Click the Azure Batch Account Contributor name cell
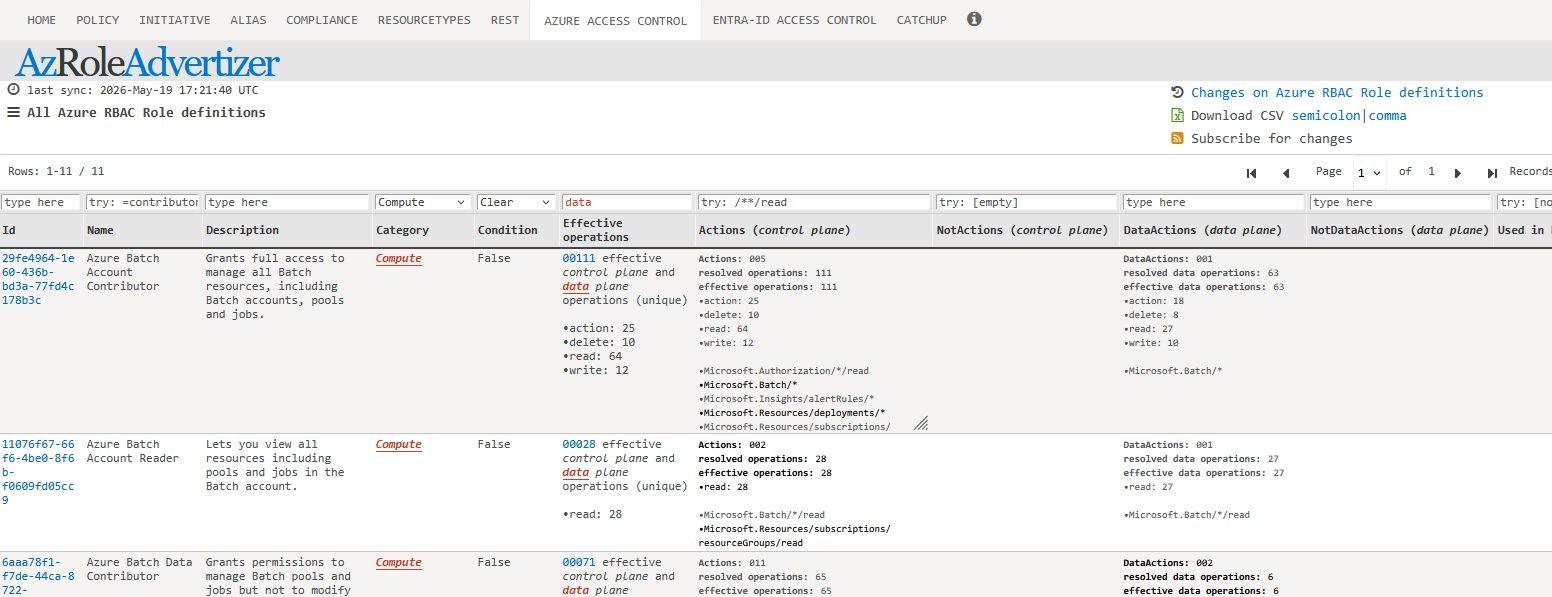Image resolution: width=1552 pixels, height=597 pixels. pos(123,272)
